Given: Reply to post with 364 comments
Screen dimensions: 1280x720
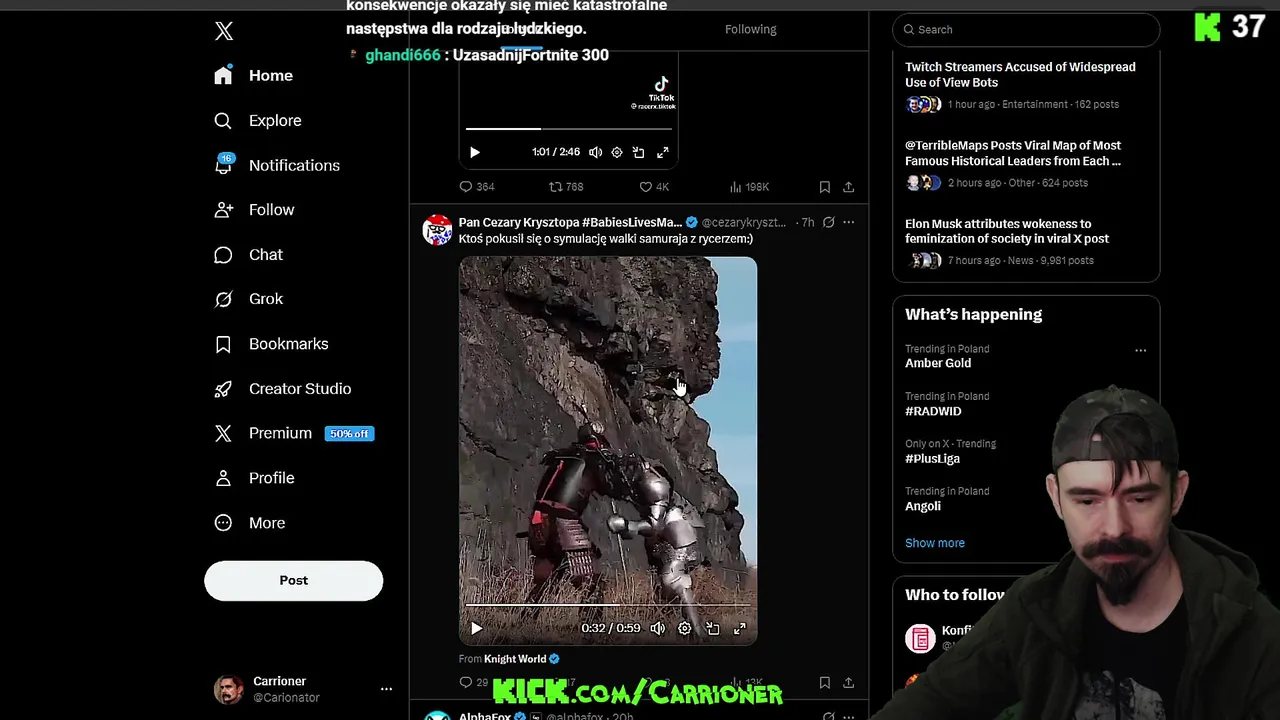Looking at the screenshot, I should point(477,187).
